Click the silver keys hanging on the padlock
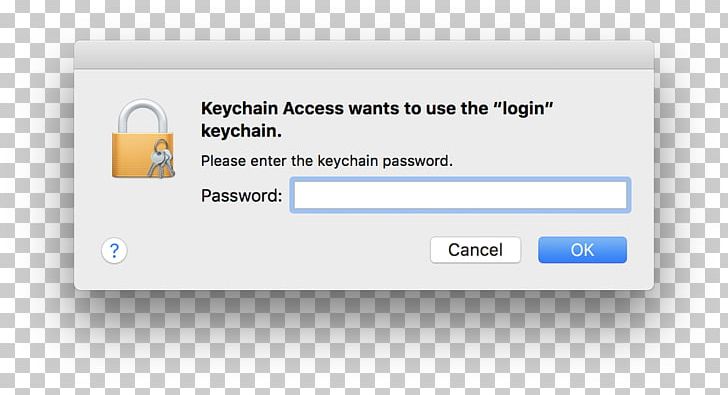This screenshot has height=395, width=728. (x=161, y=158)
